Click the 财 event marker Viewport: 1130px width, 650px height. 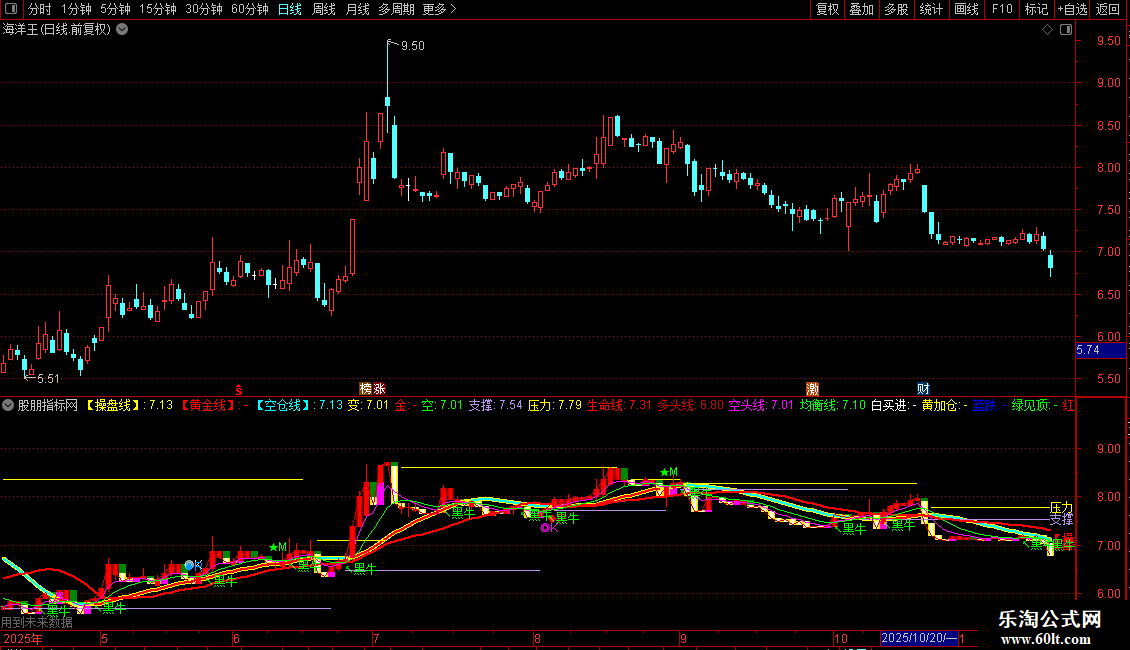coord(923,389)
